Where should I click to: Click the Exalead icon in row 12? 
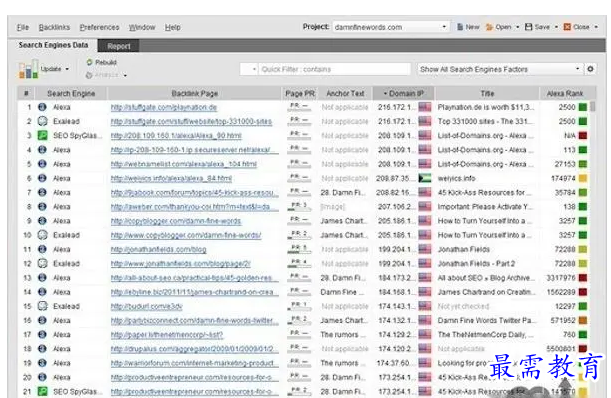42,264
